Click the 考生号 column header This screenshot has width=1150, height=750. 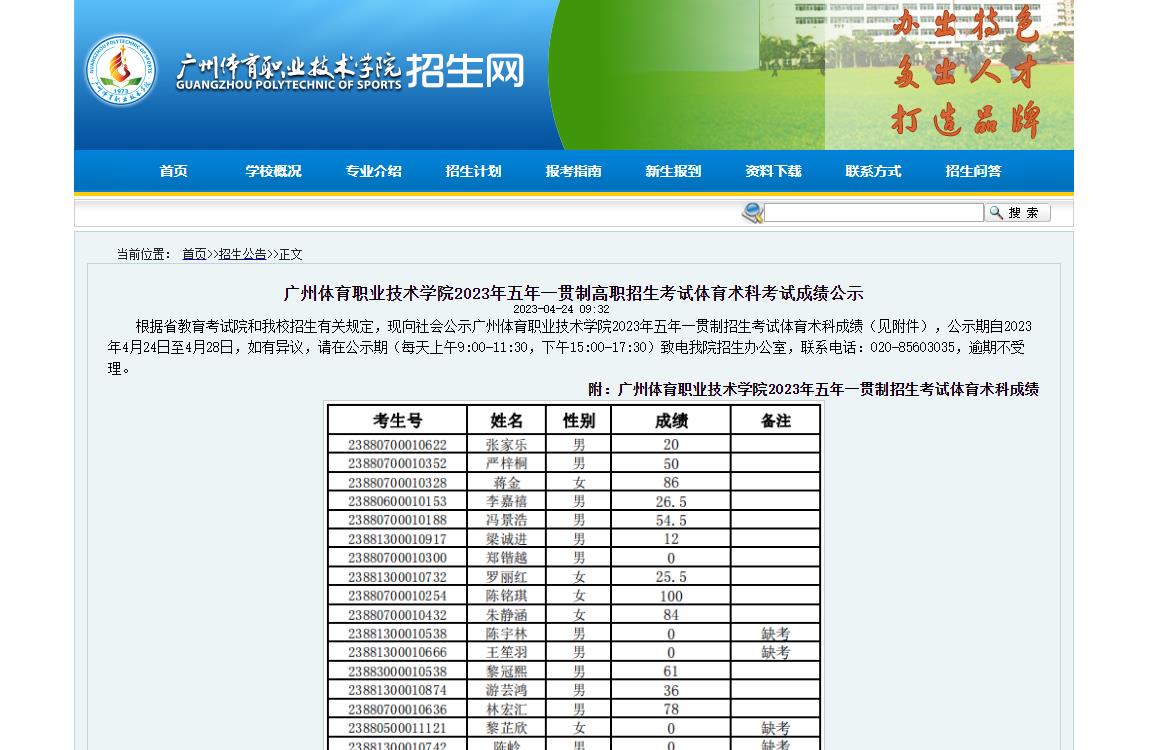(x=398, y=420)
